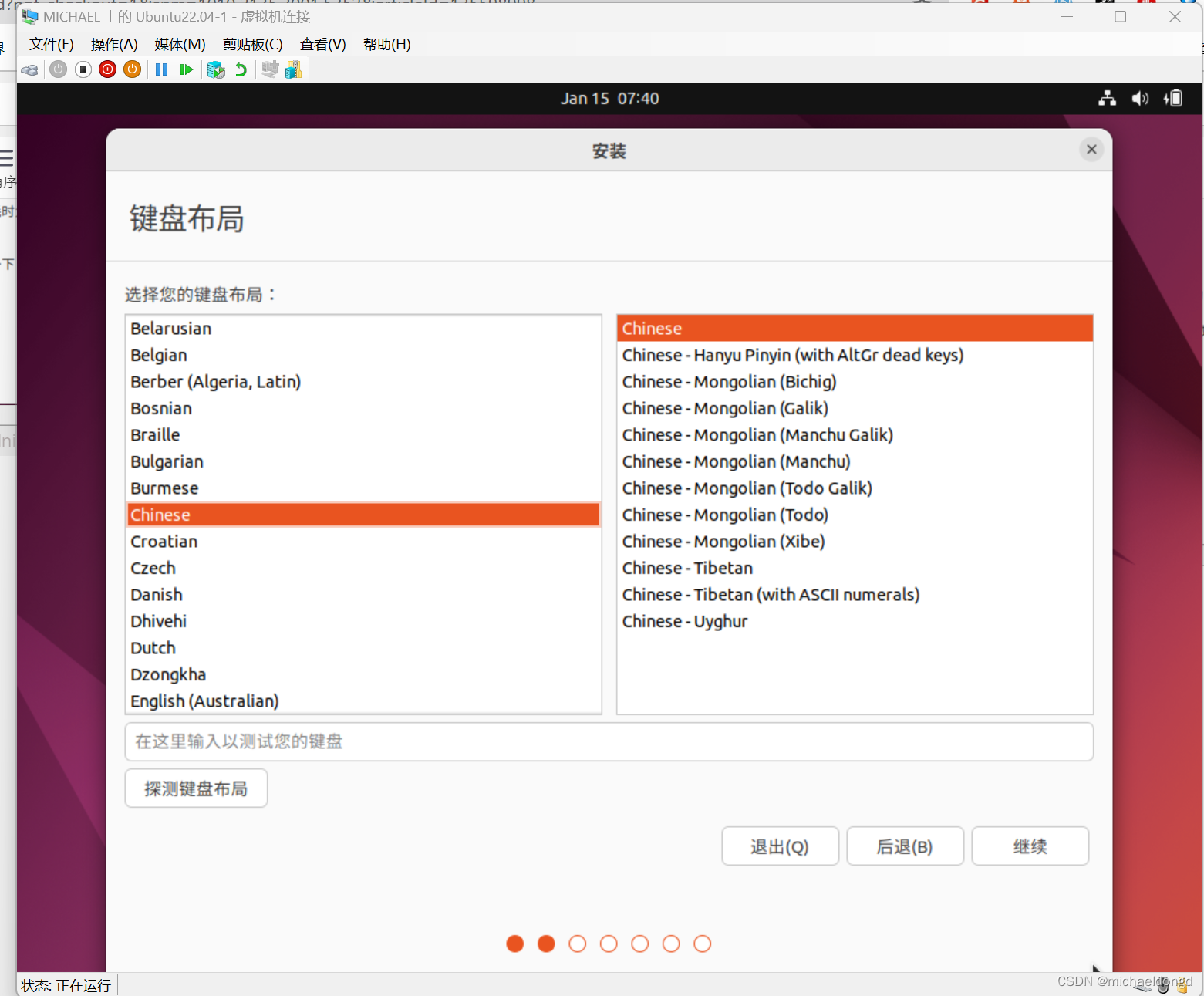Screen dimensions: 1204x996
Task: Select Chinese - Mongolian (Manchu Galik) variant
Action: coord(855,435)
